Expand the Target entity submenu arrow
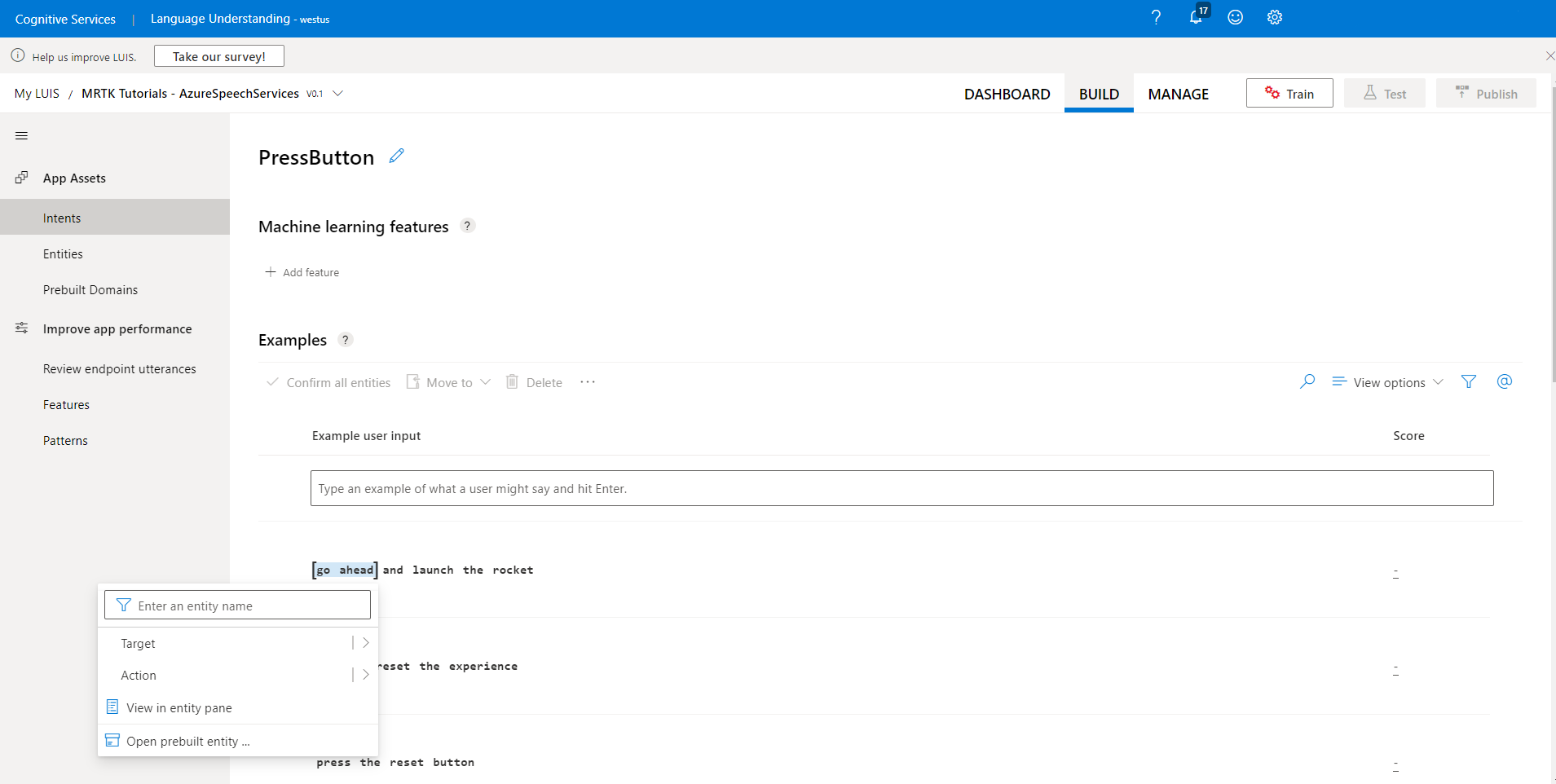1556x784 pixels. tap(366, 643)
